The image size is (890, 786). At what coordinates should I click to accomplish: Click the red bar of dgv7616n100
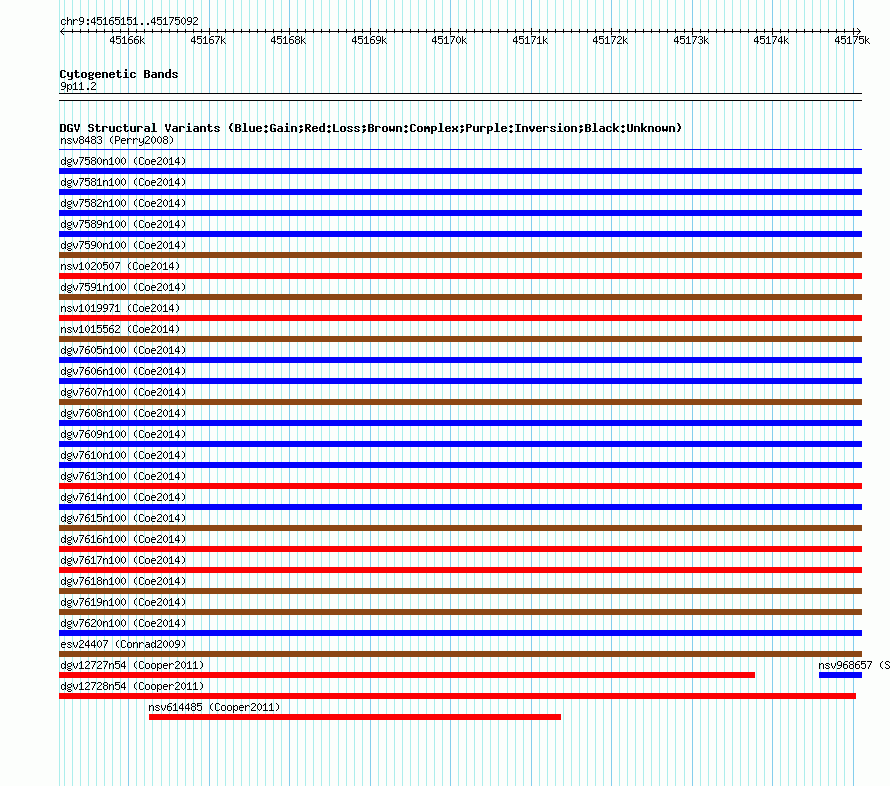[x=460, y=549]
